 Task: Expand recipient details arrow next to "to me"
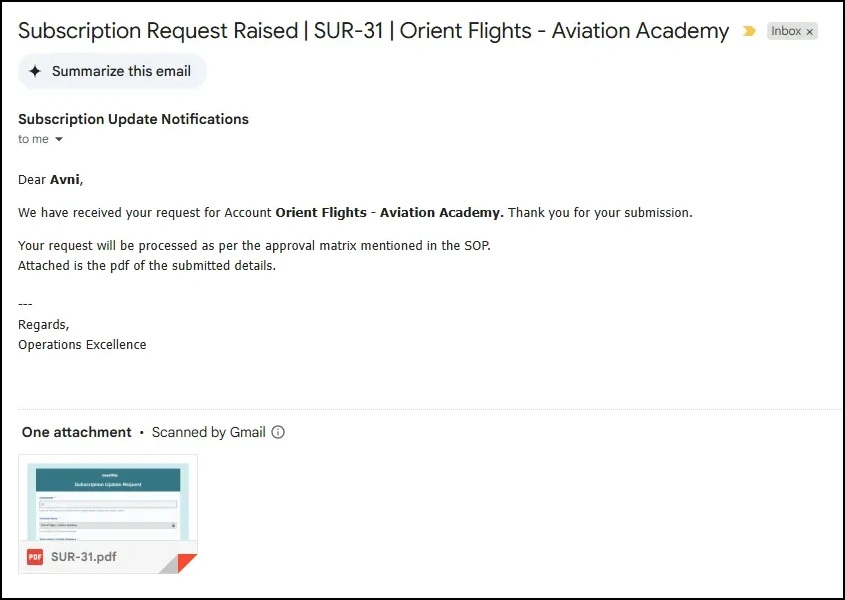point(59,139)
